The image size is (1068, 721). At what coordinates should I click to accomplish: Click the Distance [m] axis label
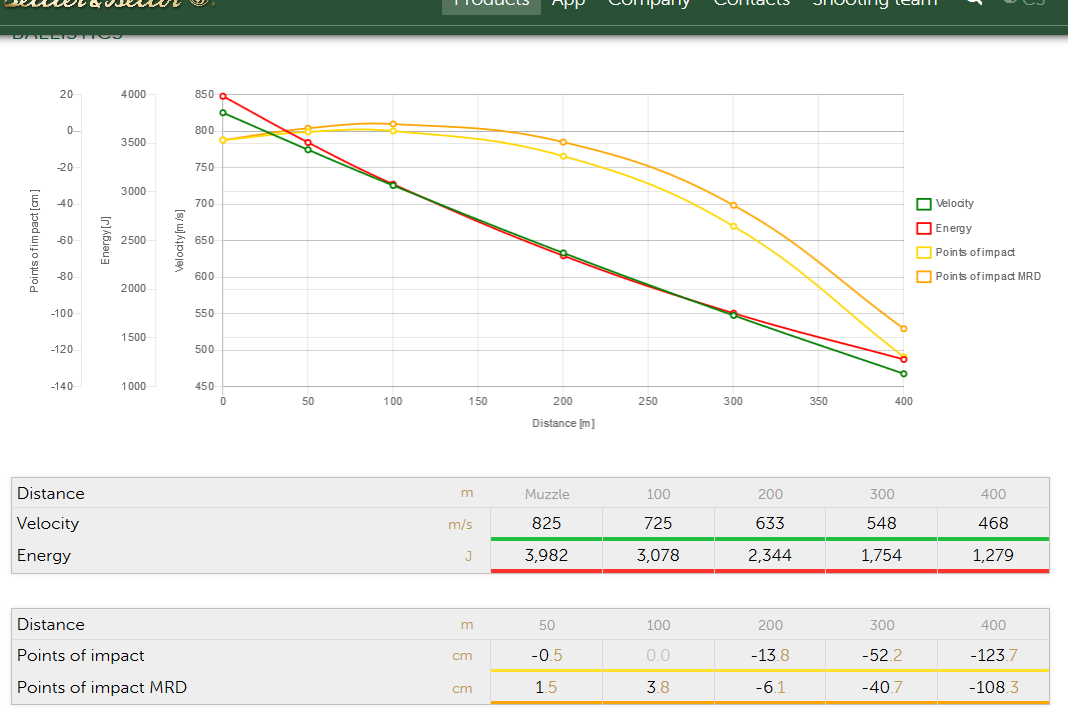click(x=563, y=424)
